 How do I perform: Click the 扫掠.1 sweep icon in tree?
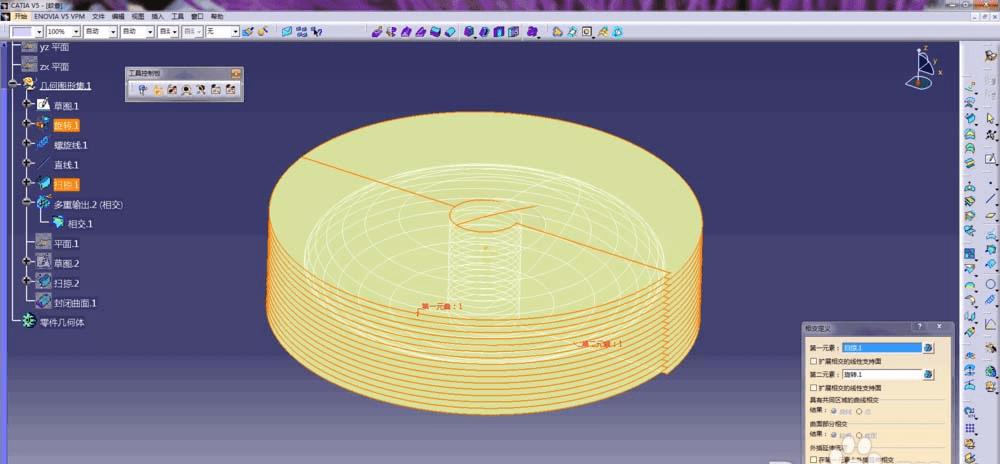(43, 184)
